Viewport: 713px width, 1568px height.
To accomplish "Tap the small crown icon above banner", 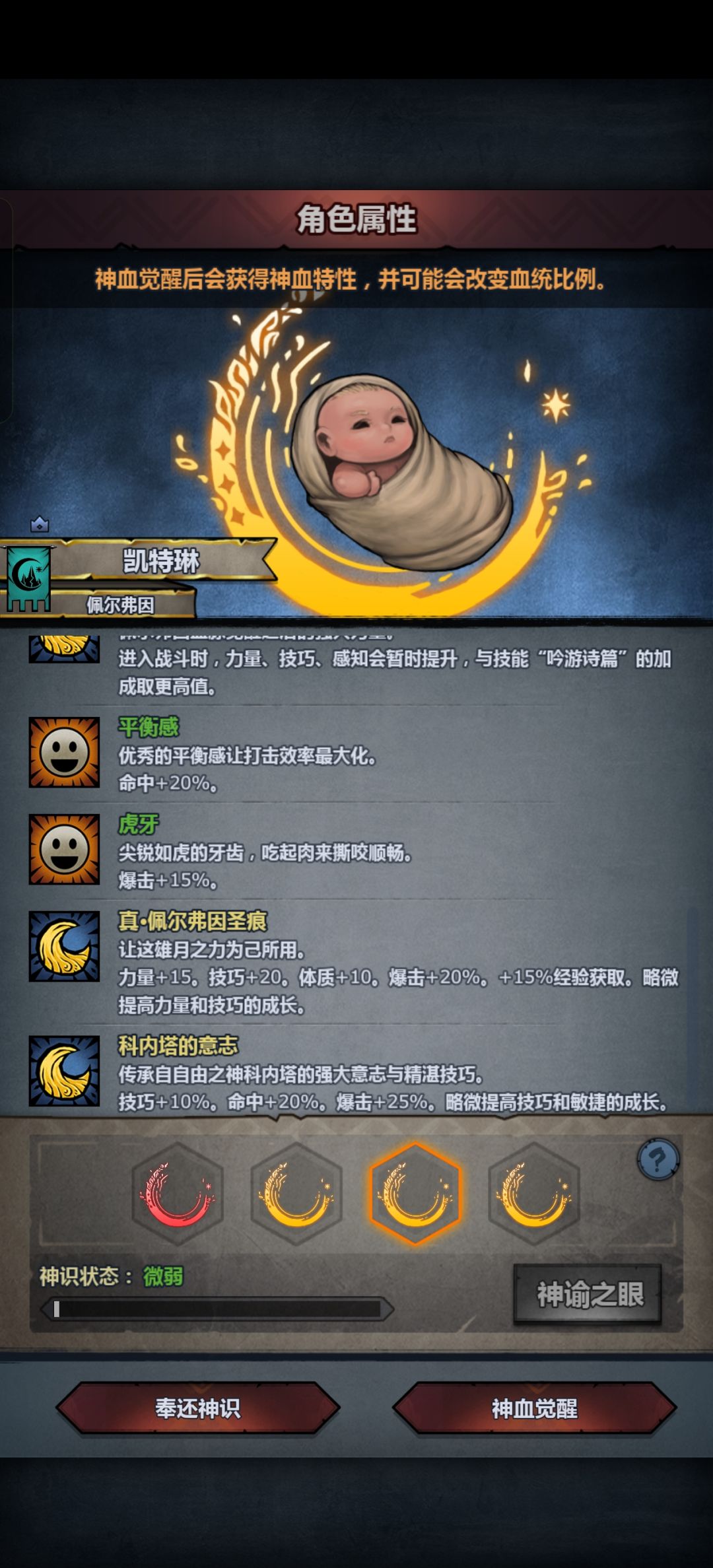I will (40, 525).
